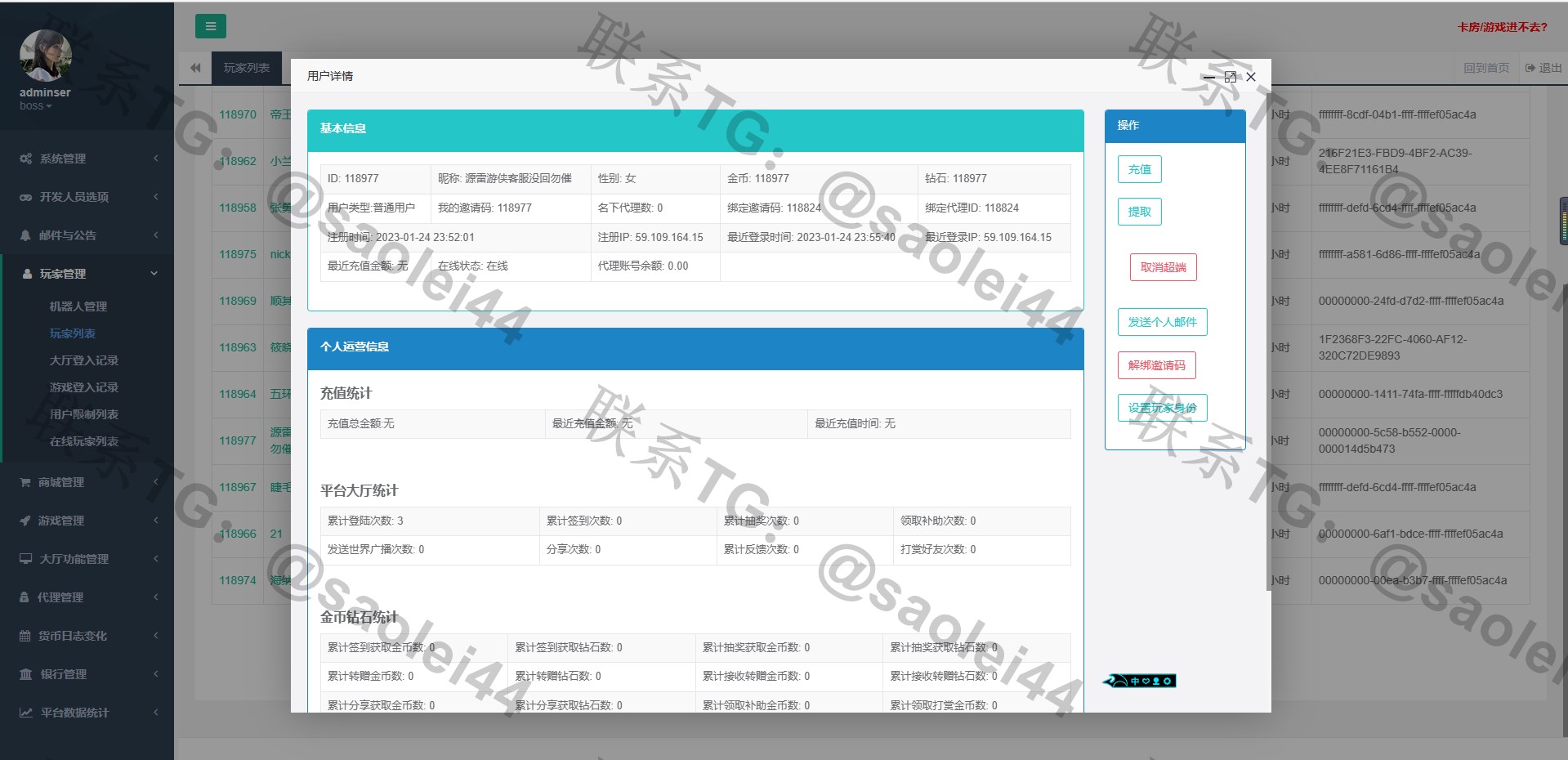The width and height of the screenshot is (1568, 760).
Task: Click the 代理管理 lock icon
Action: [25, 597]
